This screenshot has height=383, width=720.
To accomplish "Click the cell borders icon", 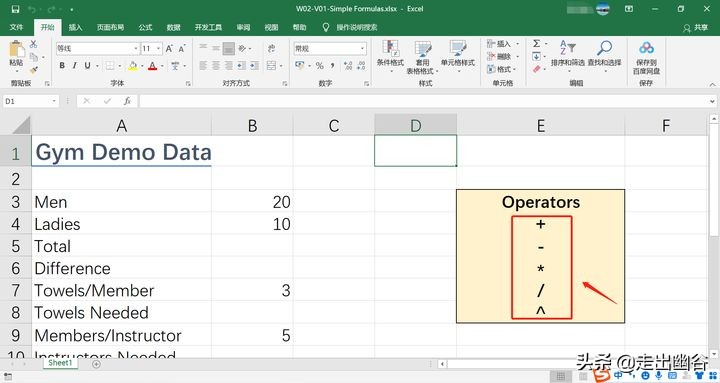I will coord(110,66).
